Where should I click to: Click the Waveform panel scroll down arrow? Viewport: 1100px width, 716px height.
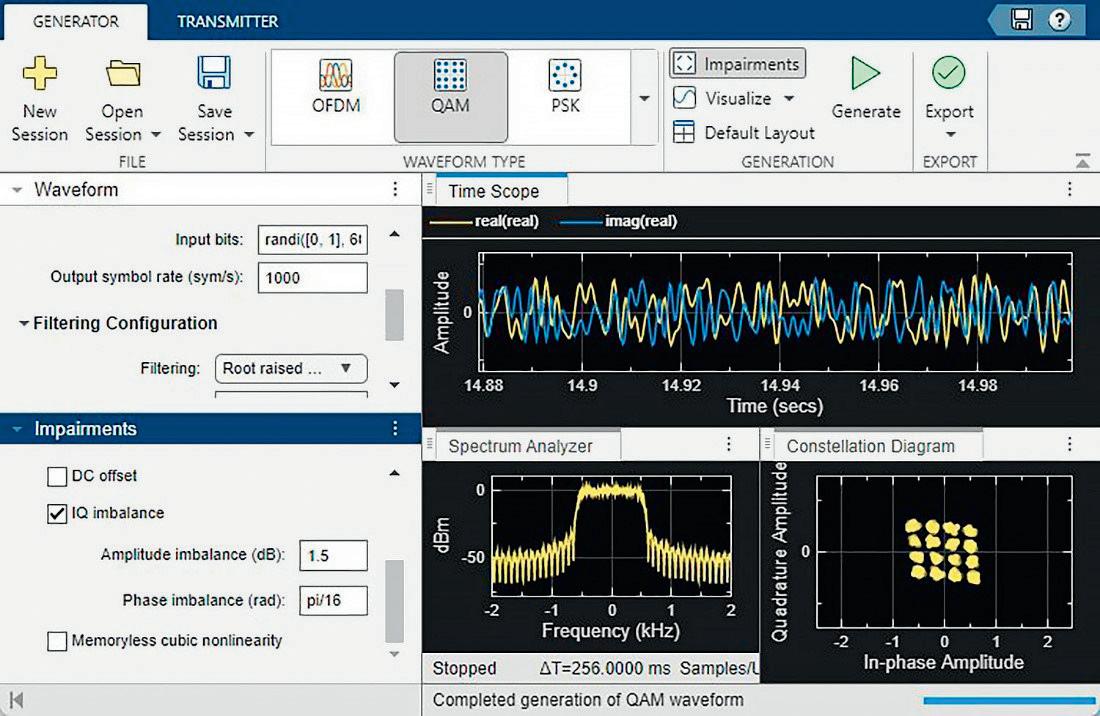tap(395, 384)
